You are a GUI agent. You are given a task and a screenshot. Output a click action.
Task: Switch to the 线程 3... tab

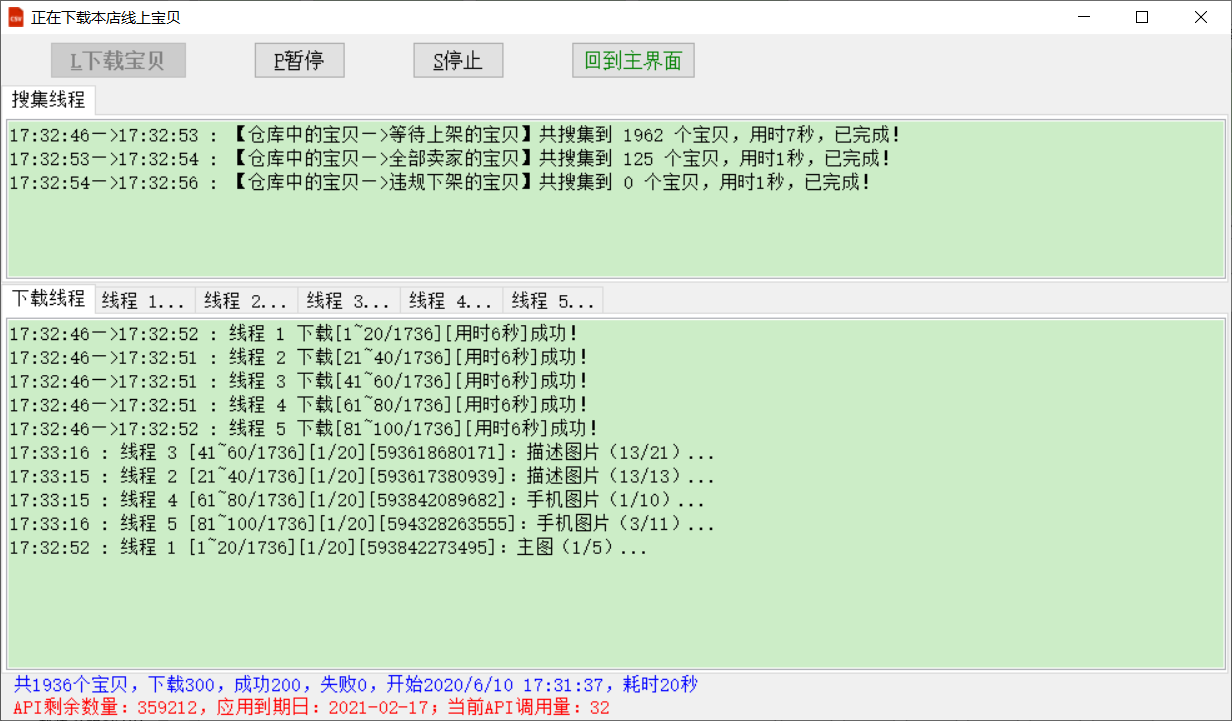349,300
